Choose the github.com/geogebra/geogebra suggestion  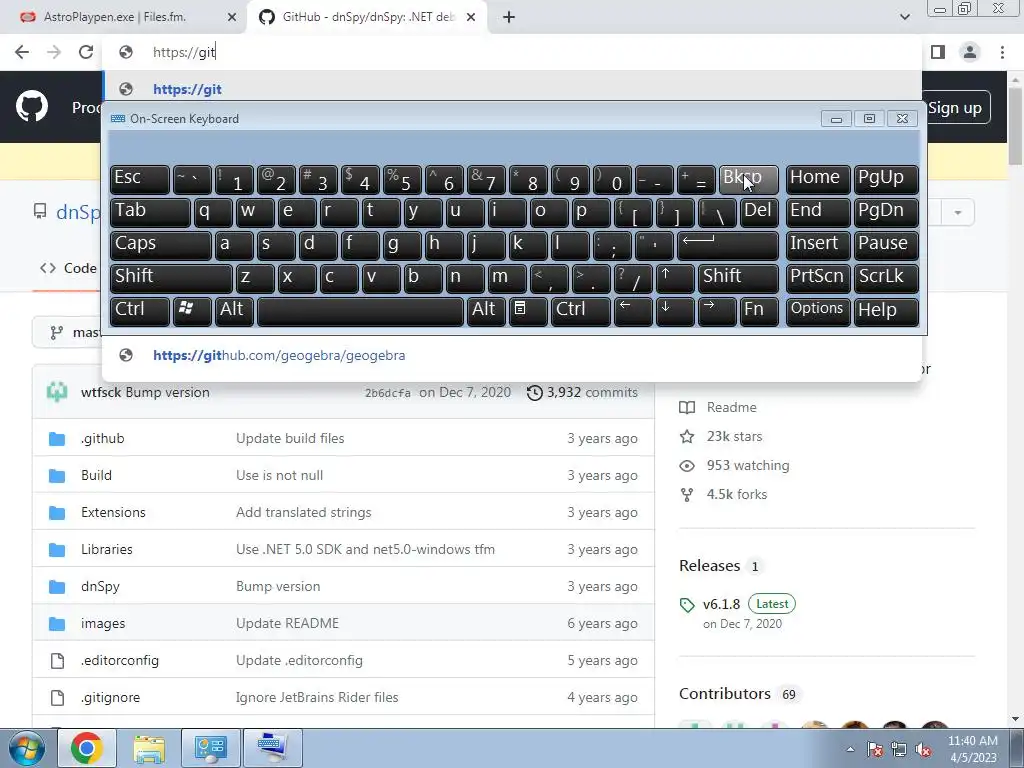[513, 355]
